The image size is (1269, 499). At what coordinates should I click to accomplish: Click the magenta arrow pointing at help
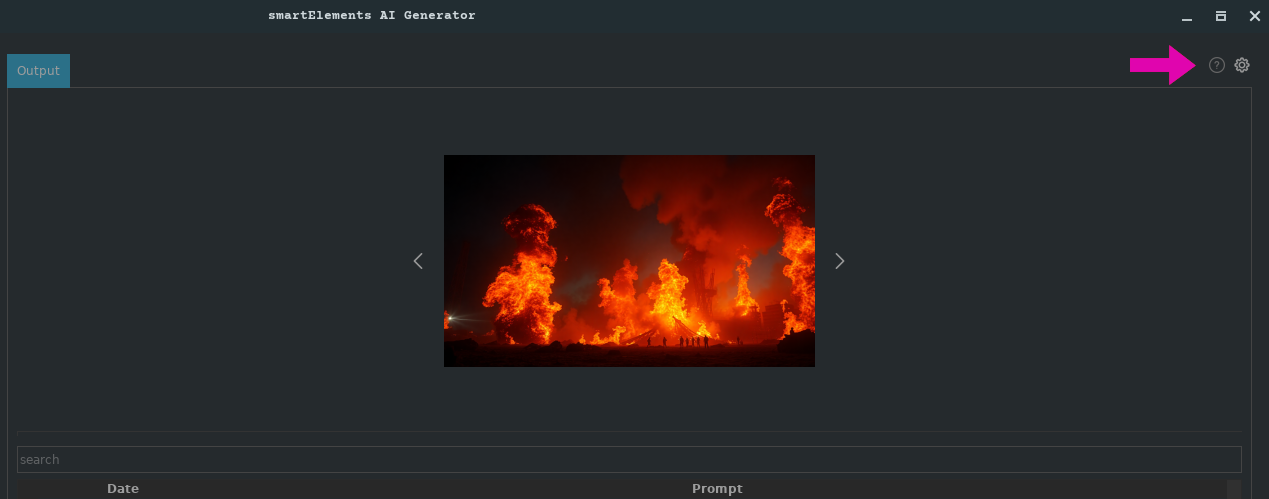pyautogui.click(x=1162, y=65)
